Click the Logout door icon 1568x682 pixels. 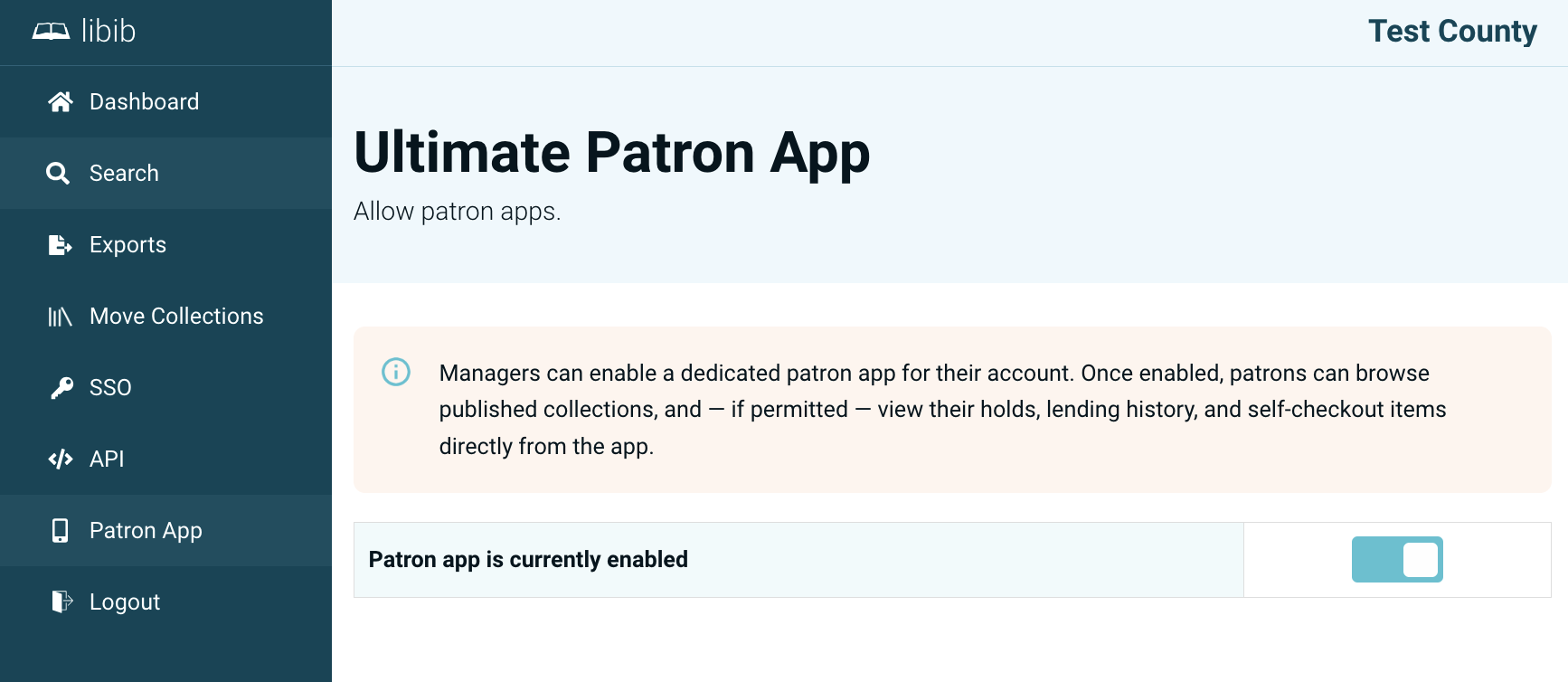[x=61, y=601]
